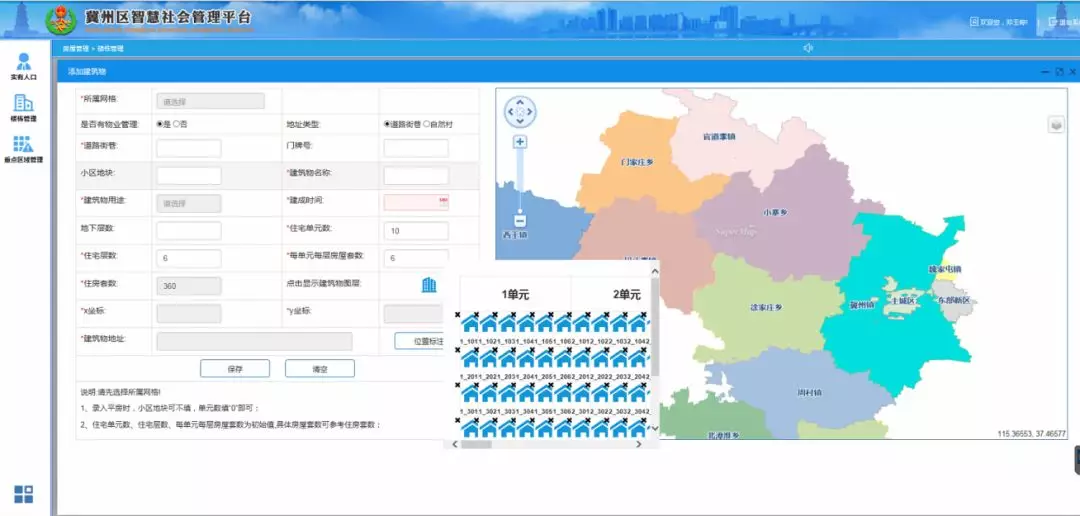1080x516 pixels.
Task: Click scroll-right arrow of house layout popup
Action: point(638,444)
